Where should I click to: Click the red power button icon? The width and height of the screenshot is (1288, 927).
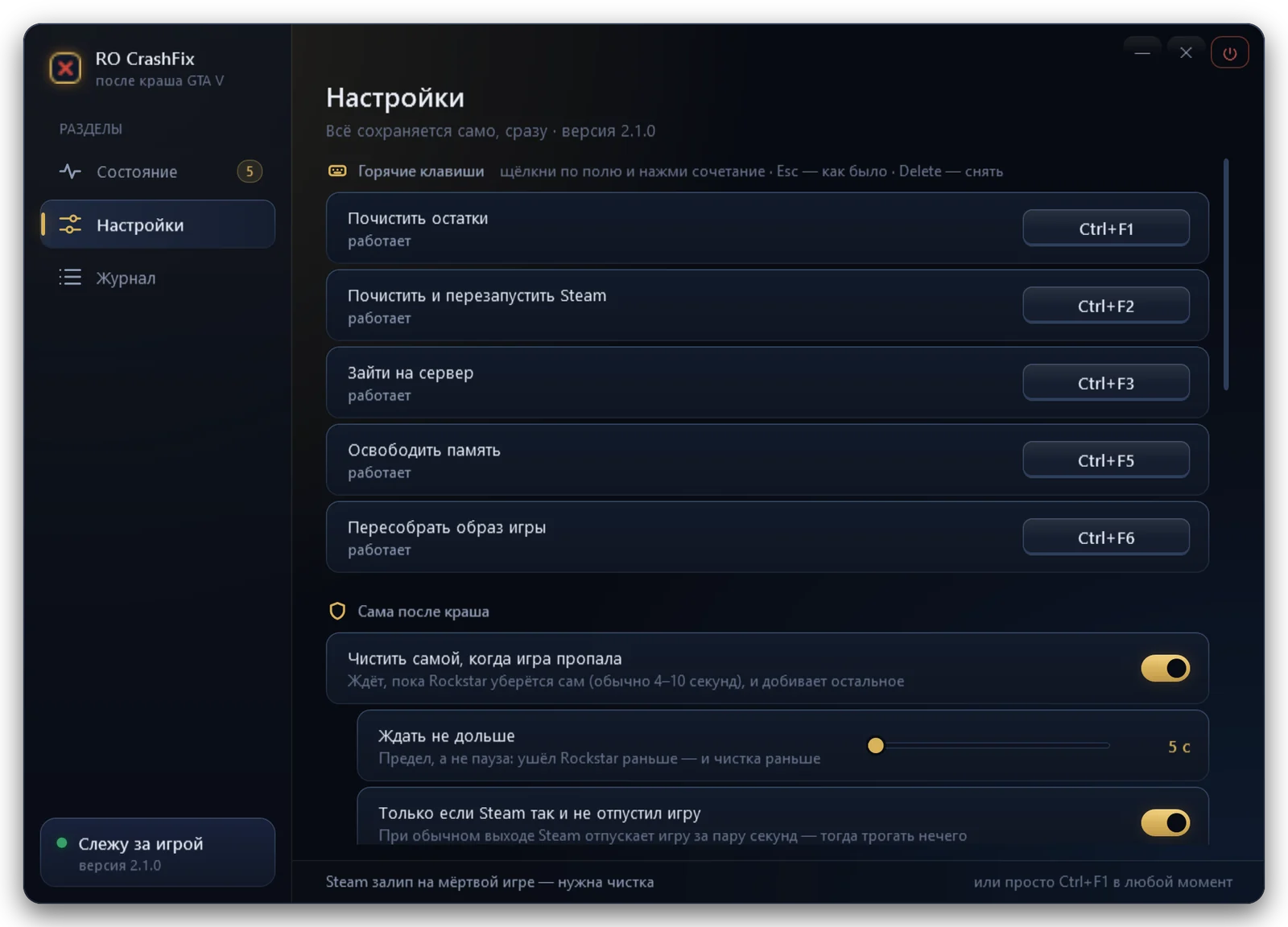(x=1229, y=53)
